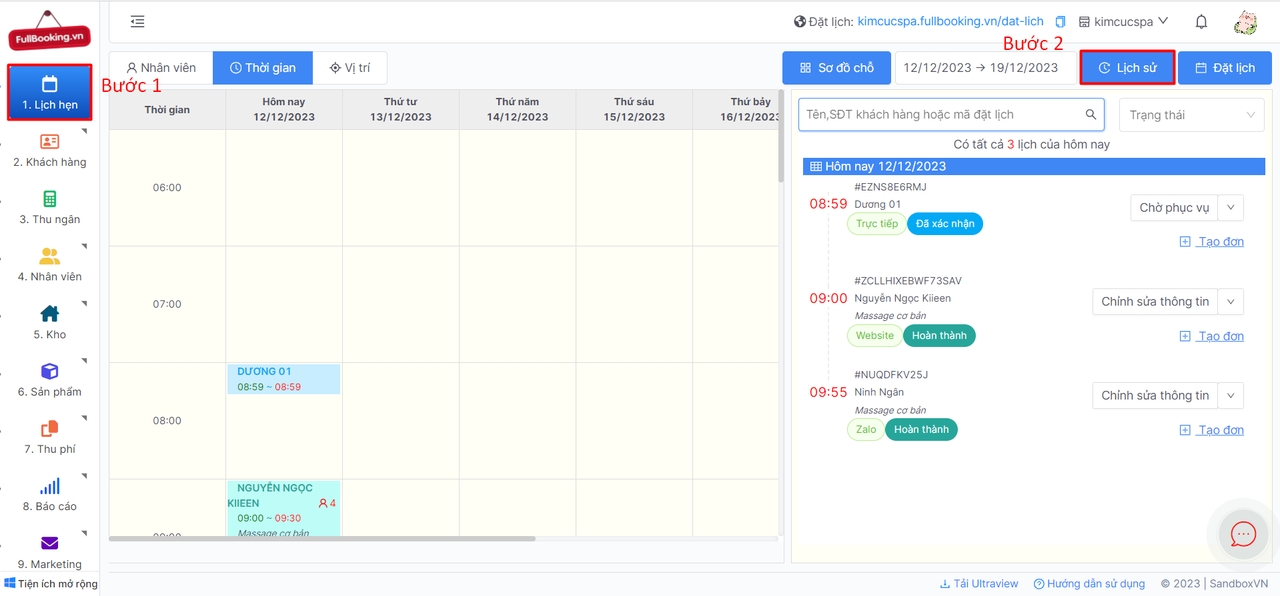
Task: Open the date range picker 12/12/2023
Action: click(x=980, y=68)
